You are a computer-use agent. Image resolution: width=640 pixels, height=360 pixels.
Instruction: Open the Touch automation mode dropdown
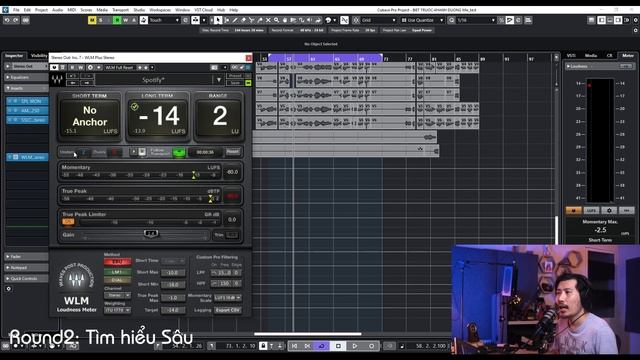tap(164, 20)
